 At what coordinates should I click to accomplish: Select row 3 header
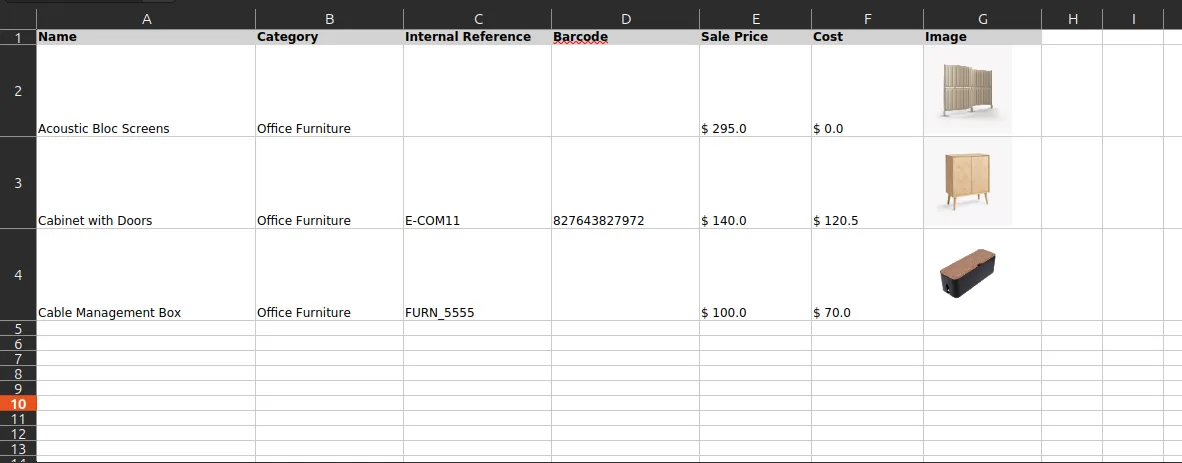pos(18,182)
